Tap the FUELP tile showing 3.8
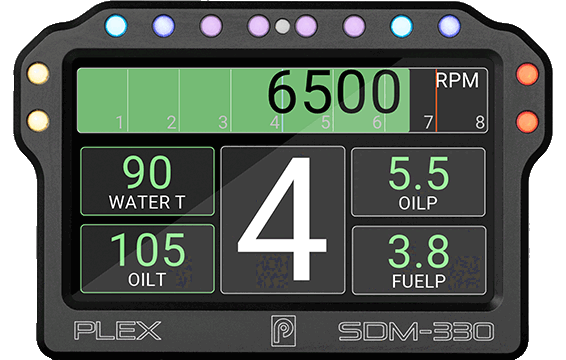 coord(419,260)
